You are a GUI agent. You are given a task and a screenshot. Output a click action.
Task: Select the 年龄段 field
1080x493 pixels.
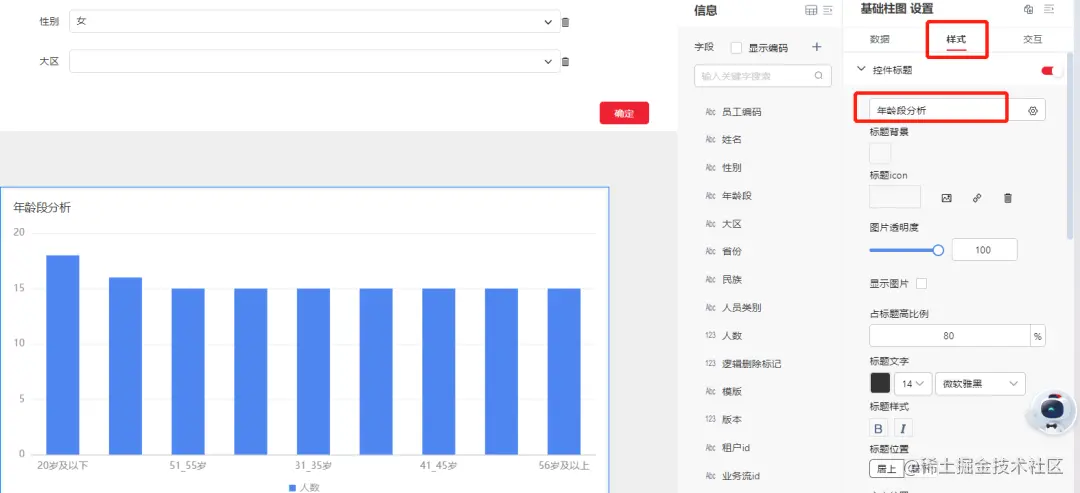pos(736,196)
